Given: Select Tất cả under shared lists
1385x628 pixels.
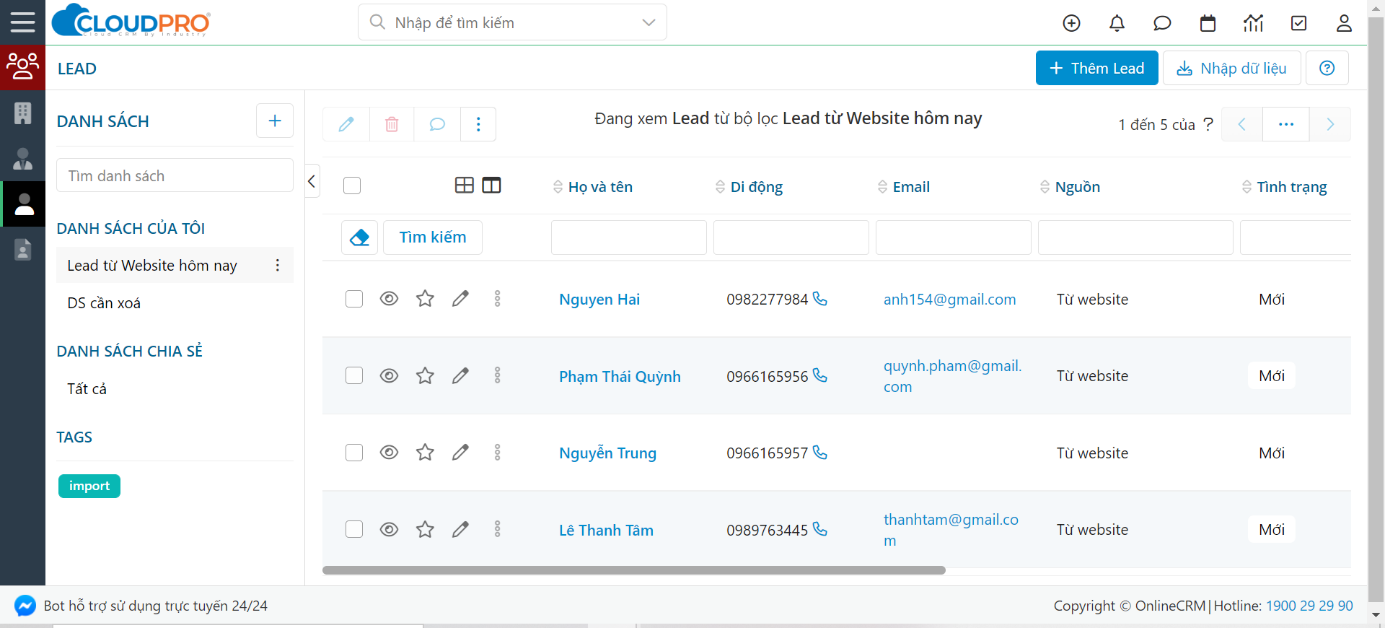Looking at the screenshot, I should (x=87, y=389).
